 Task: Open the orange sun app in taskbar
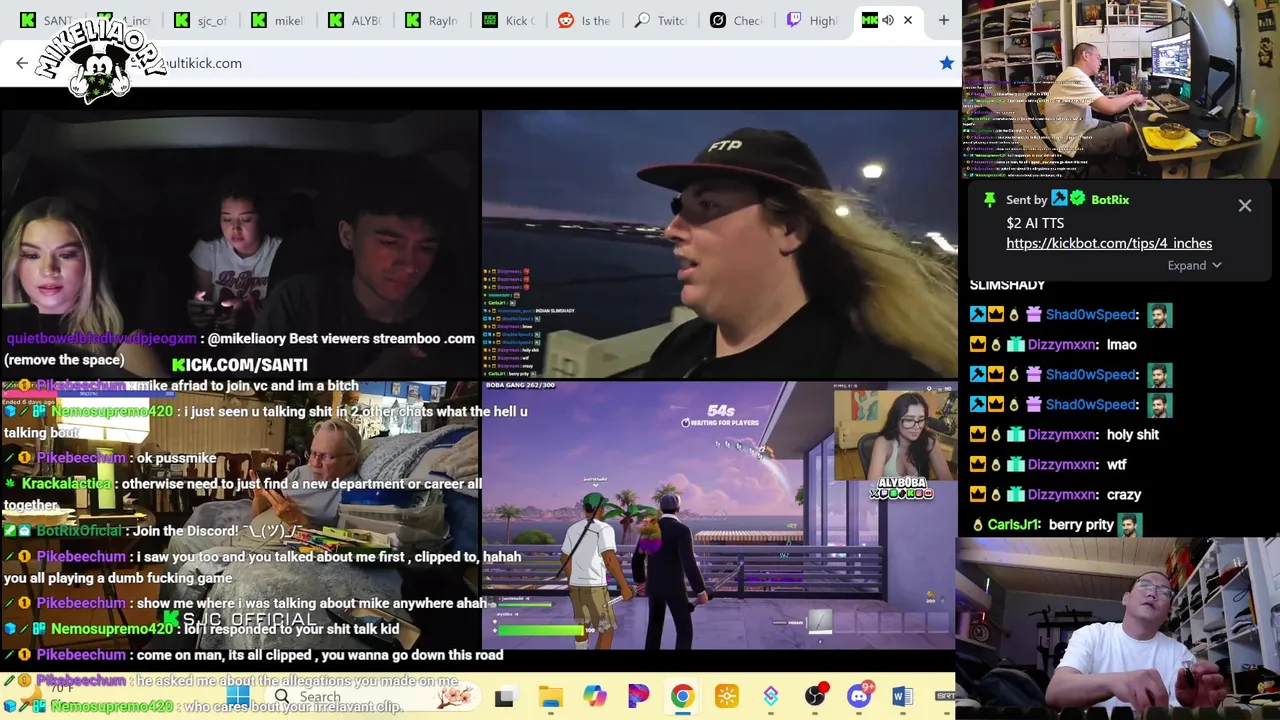coord(727,697)
